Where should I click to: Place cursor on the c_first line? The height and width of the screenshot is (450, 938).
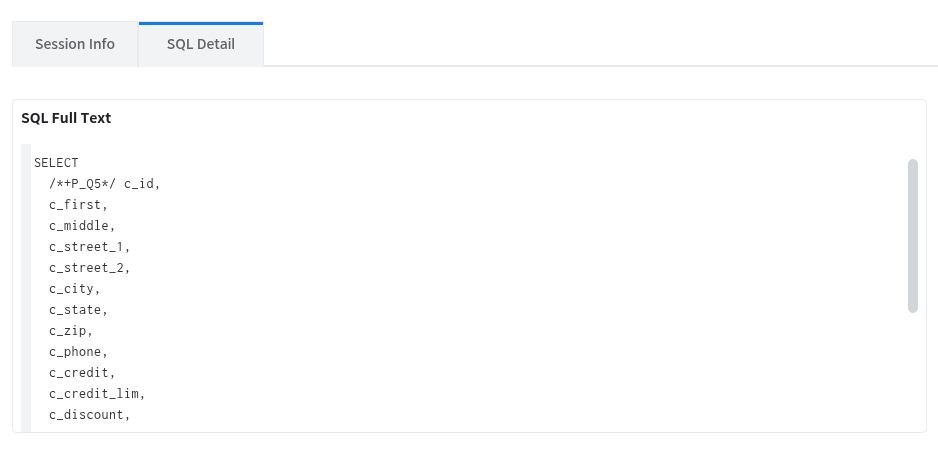78,204
